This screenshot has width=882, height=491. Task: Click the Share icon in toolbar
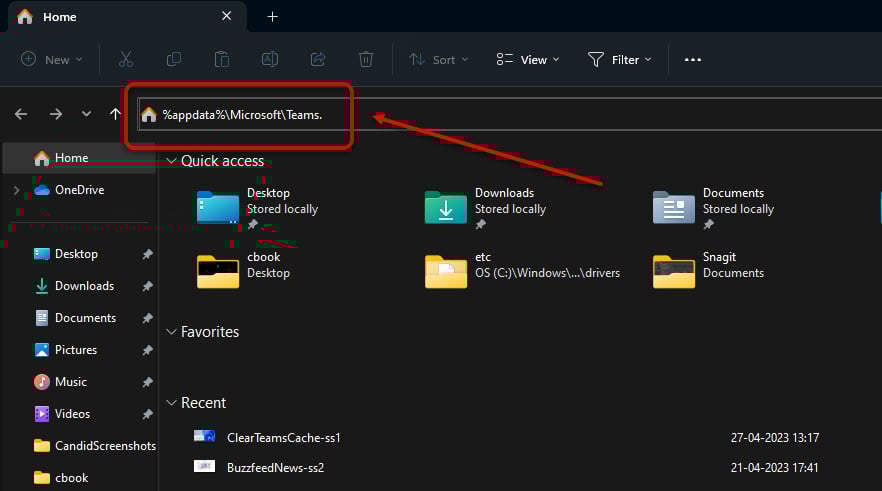(318, 59)
